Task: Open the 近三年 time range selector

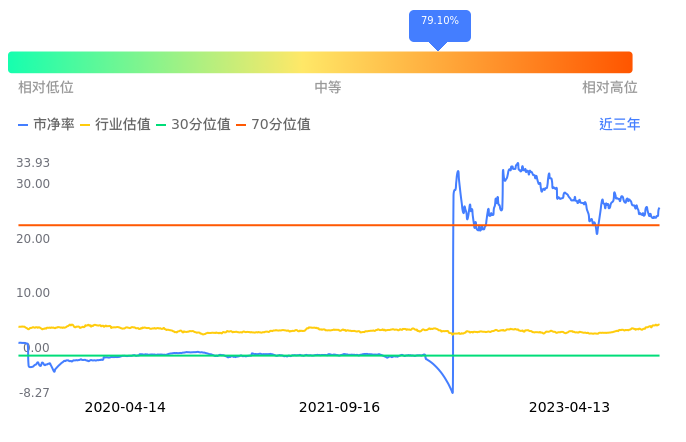Action: pos(619,125)
